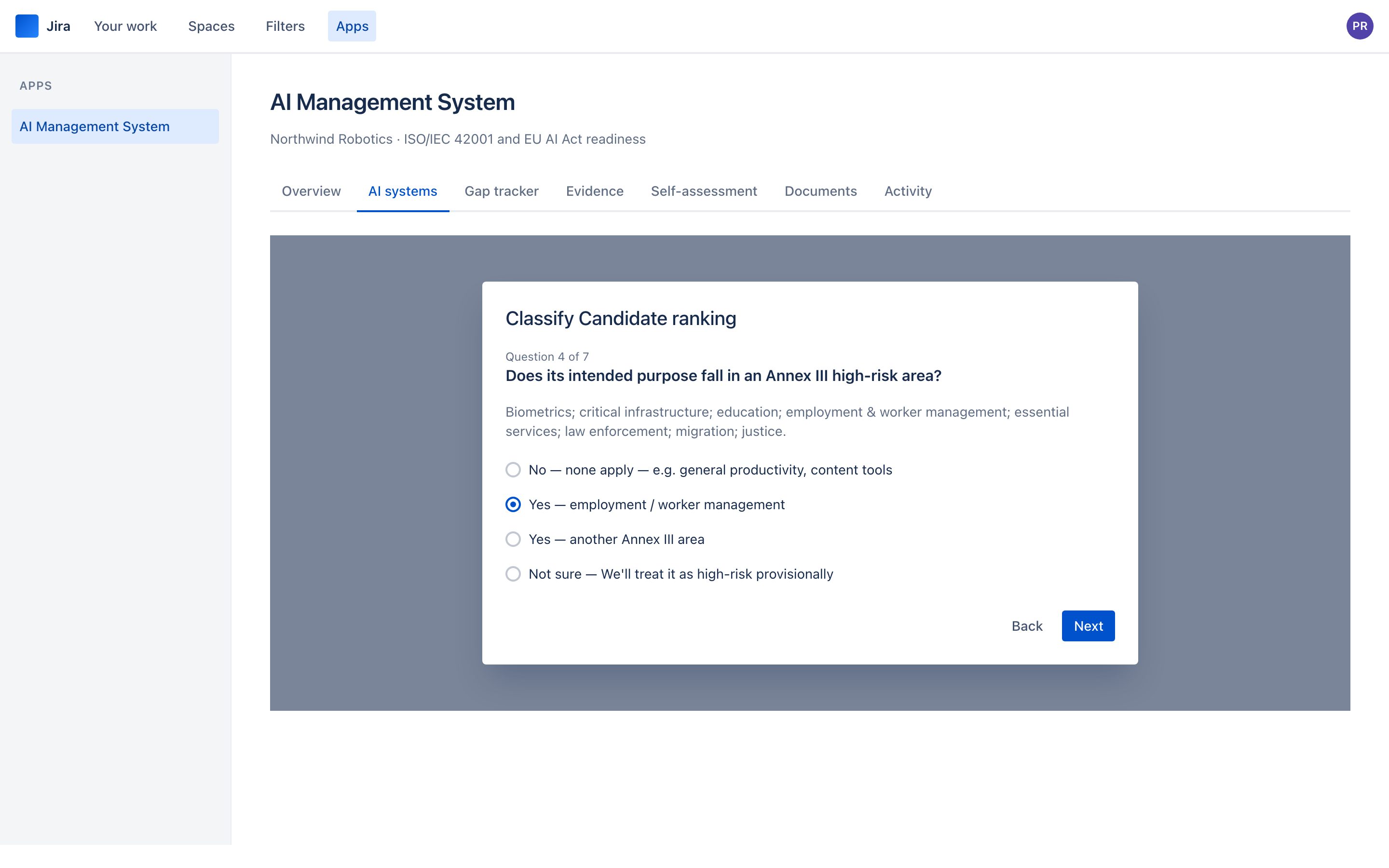Go to the Gap tracker tab
The width and height of the screenshot is (1389, 868).
point(502,191)
